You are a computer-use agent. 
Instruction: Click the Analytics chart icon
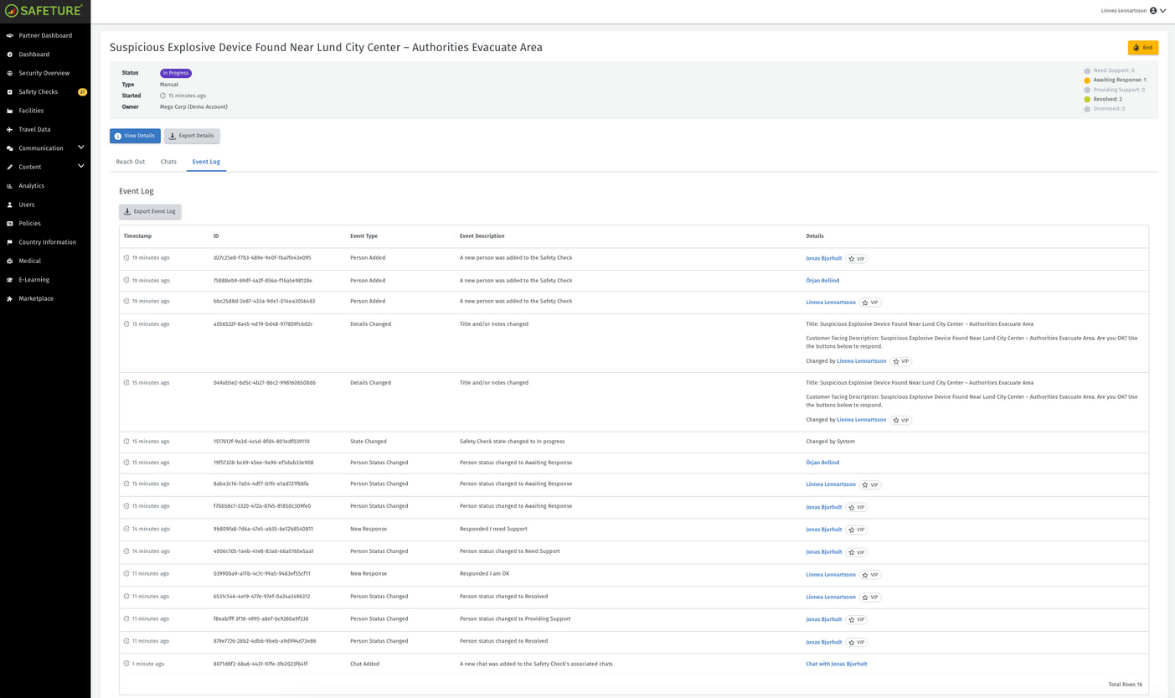click(x=10, y=186)
